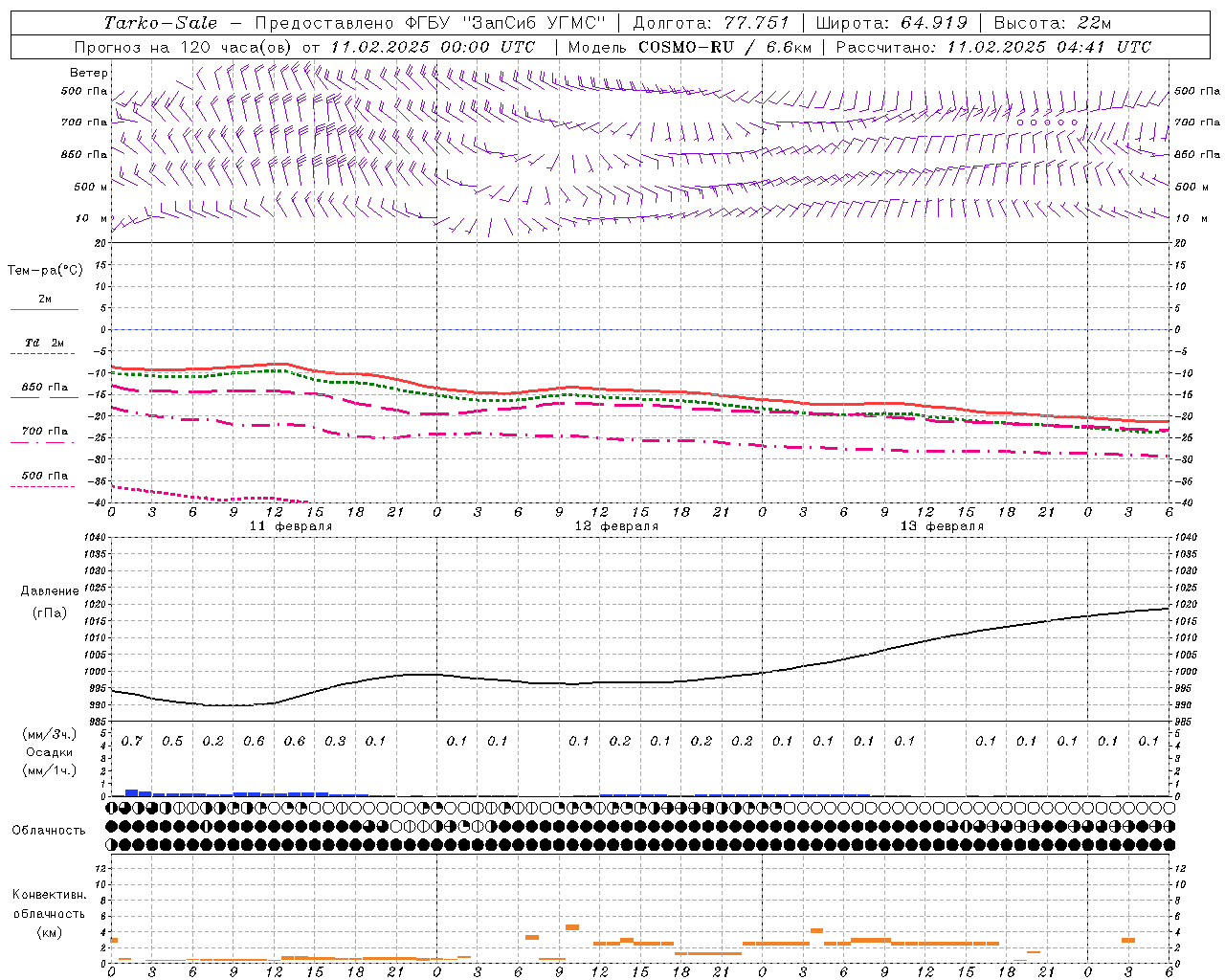The image size is (1225, 980).
Task: Click the "985" label on left pressure axis
Action: tap(97, 722)
